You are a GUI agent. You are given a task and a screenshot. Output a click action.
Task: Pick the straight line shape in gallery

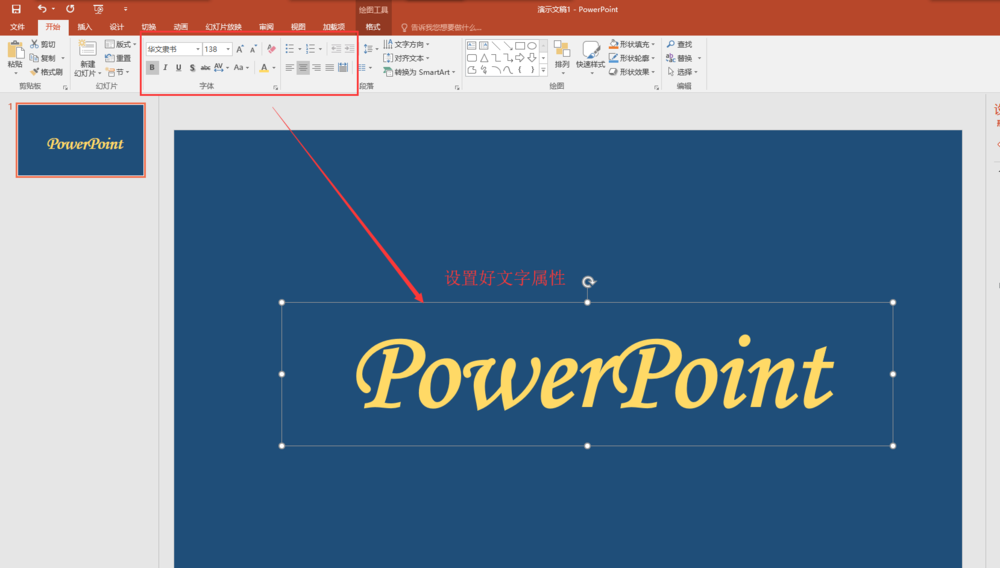click(x=496, y=46)
